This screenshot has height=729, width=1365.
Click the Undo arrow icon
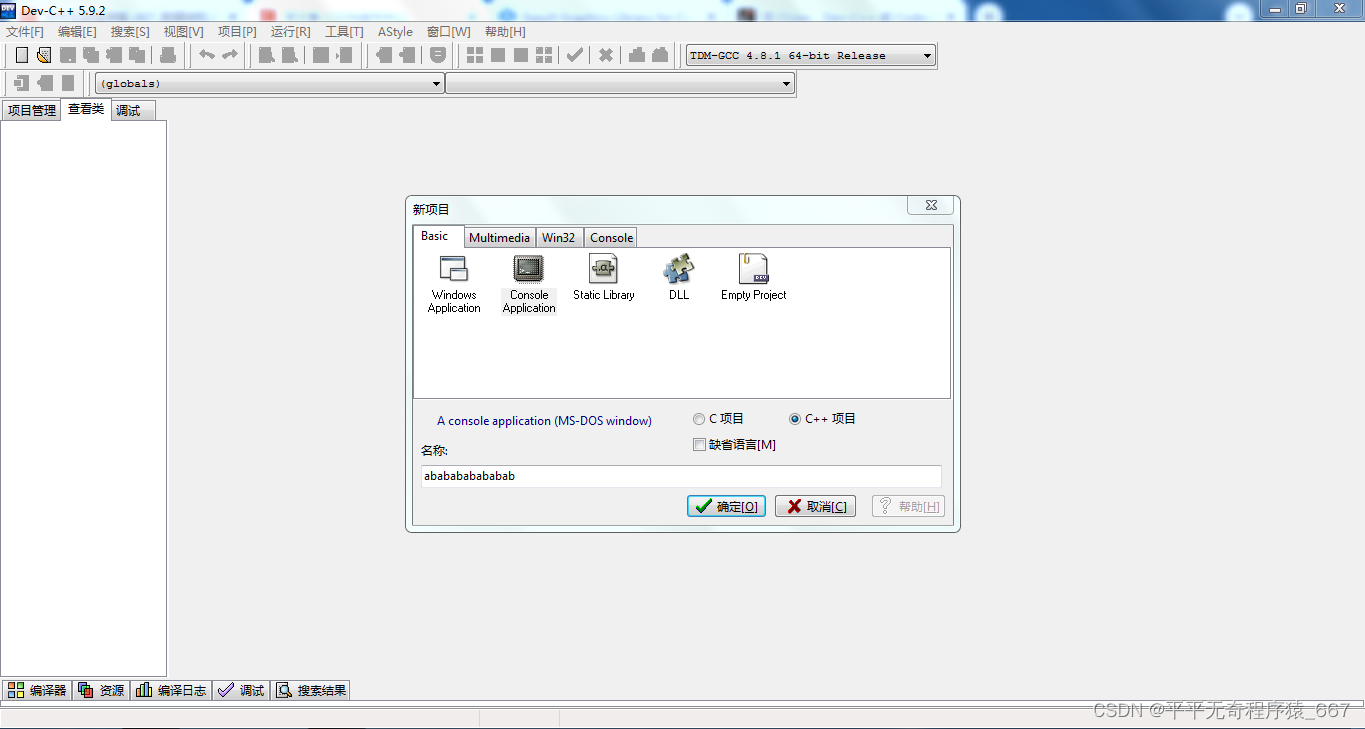207,55
